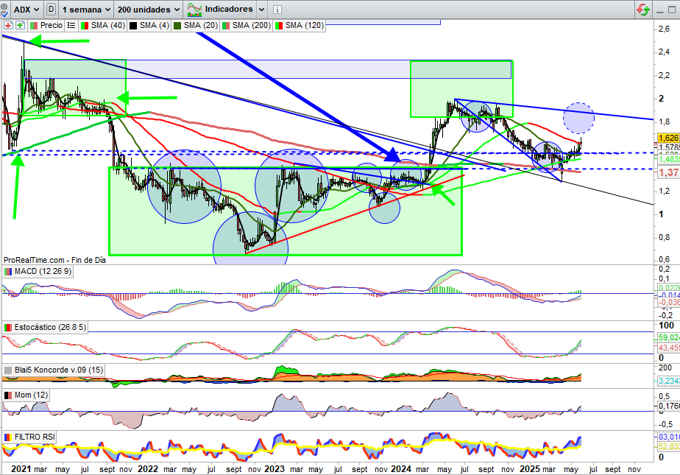Open the FILTRO RSI indicator label

coord(35,437)
